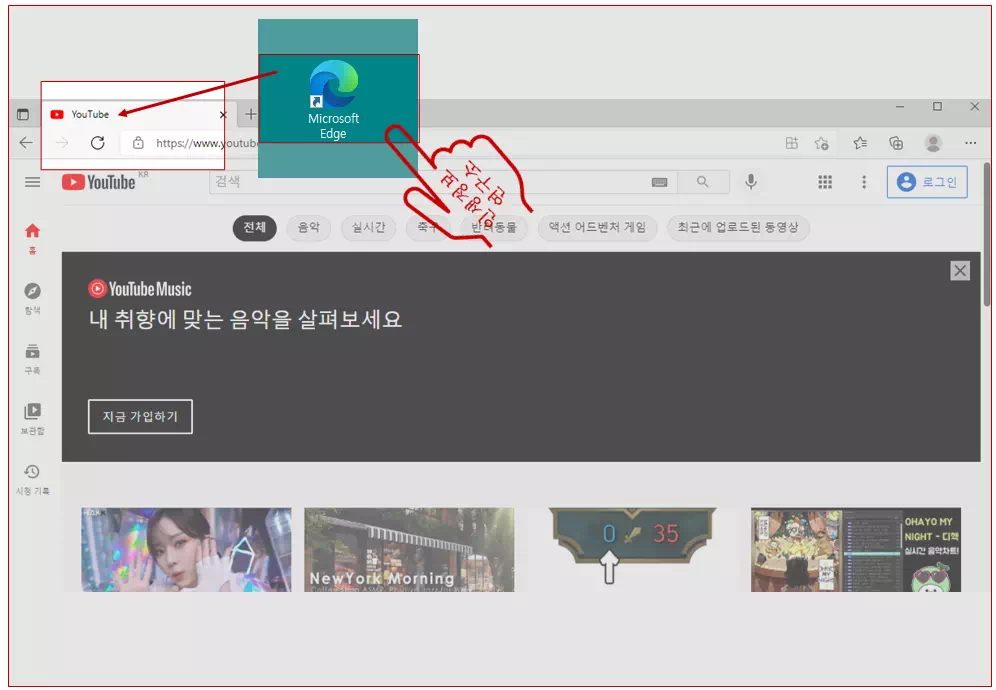Open Library icon in sidebar
The height and width of the screenshot is (690, 996).
pos(32,419)
